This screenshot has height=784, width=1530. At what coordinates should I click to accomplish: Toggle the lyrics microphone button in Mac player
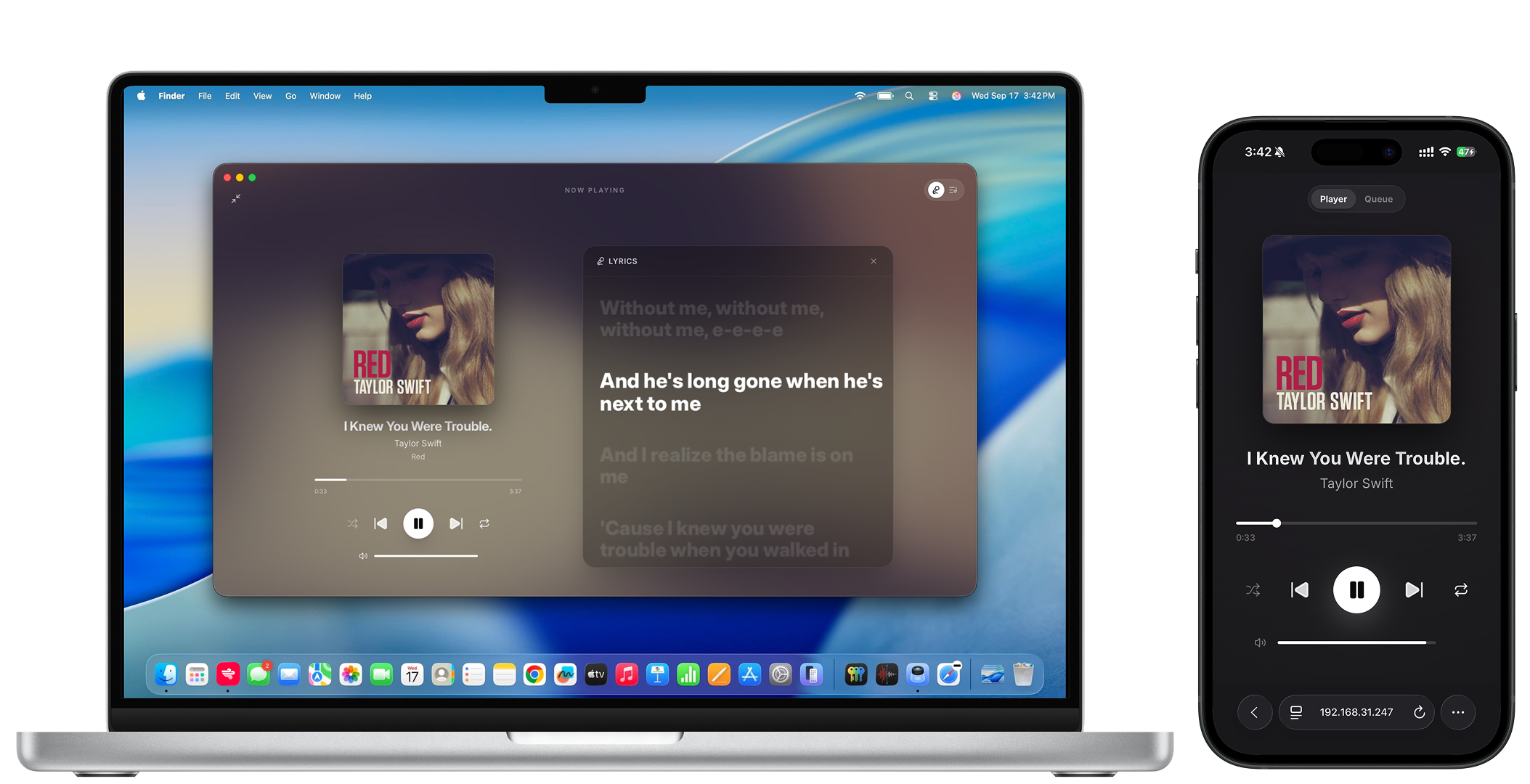(x=936, y=190)
